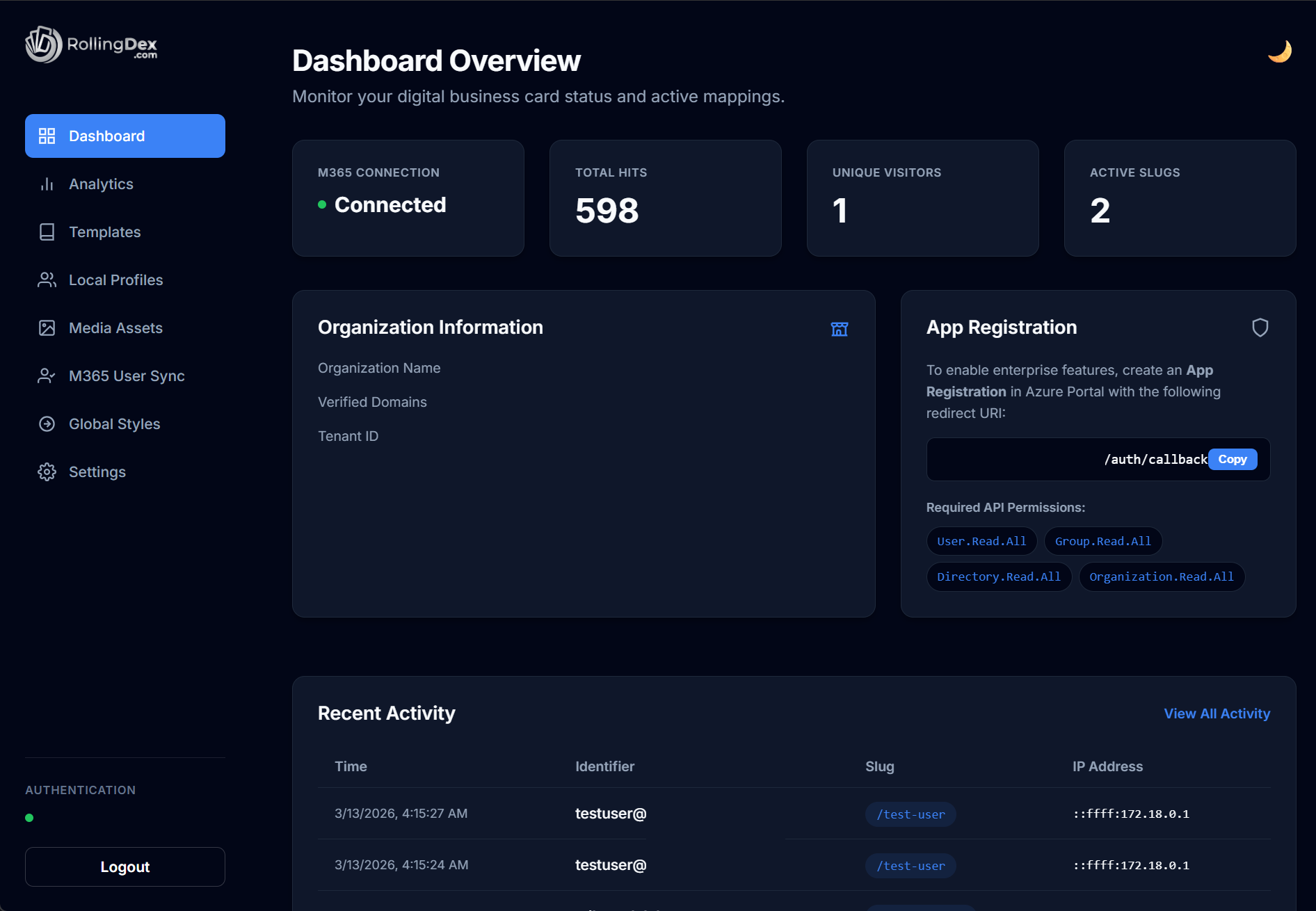Select the Dashboard grid icon
The image size is (1316, 911).
(47, 136)
